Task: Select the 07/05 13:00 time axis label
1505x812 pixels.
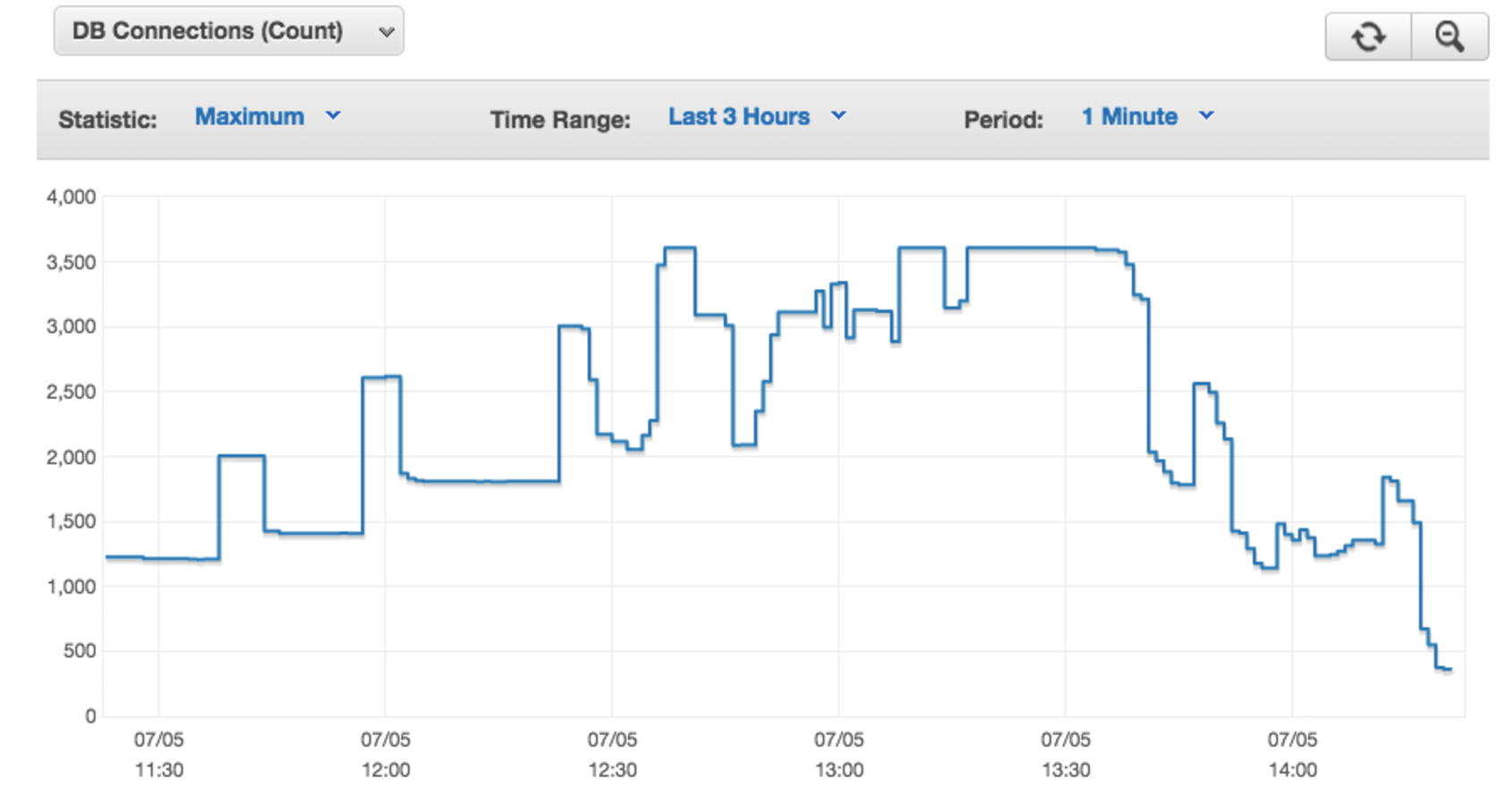Action: (x=838, y=755)
